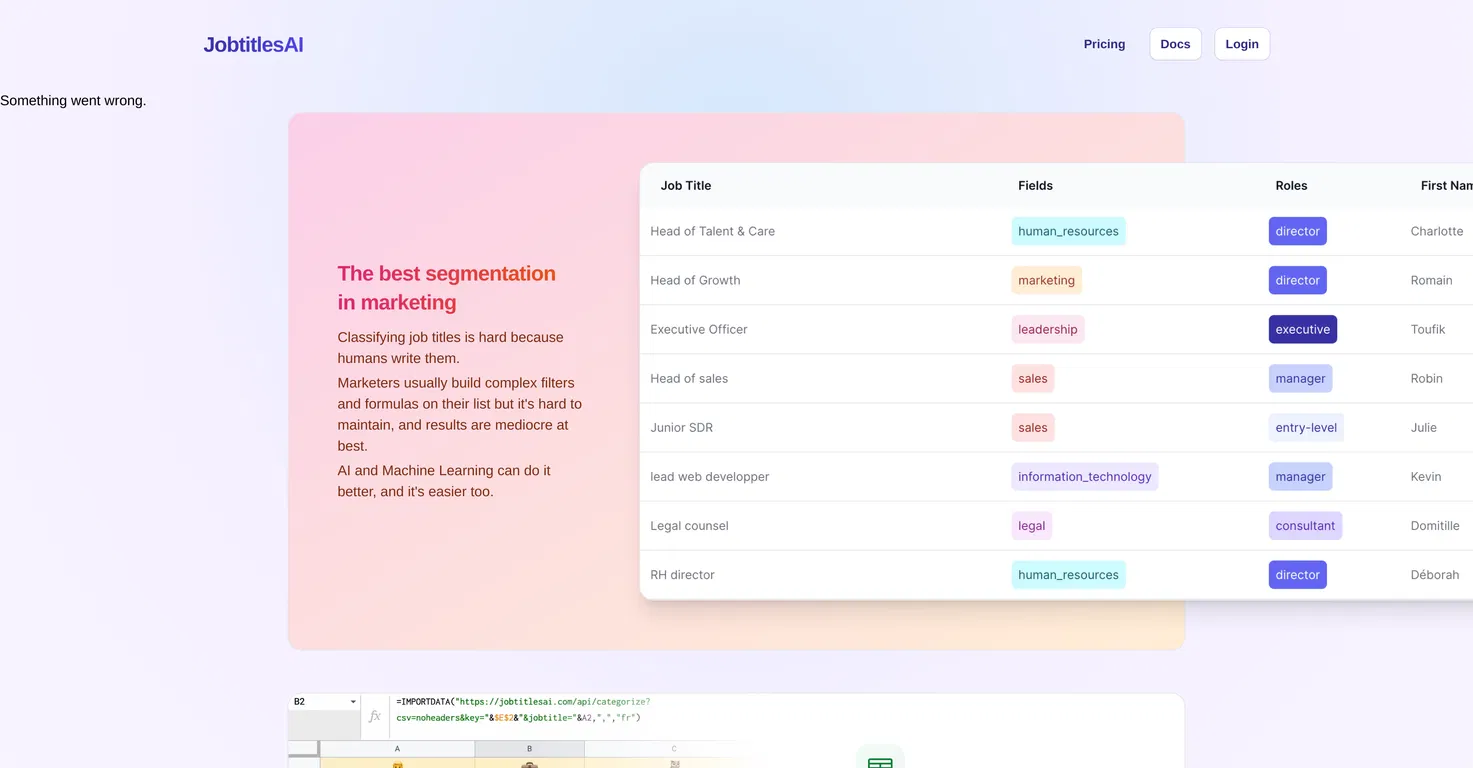The height and width of the screenshot is (768, 1473).
Task: Select spreadsheet column B header
Action: pos(529,748)
